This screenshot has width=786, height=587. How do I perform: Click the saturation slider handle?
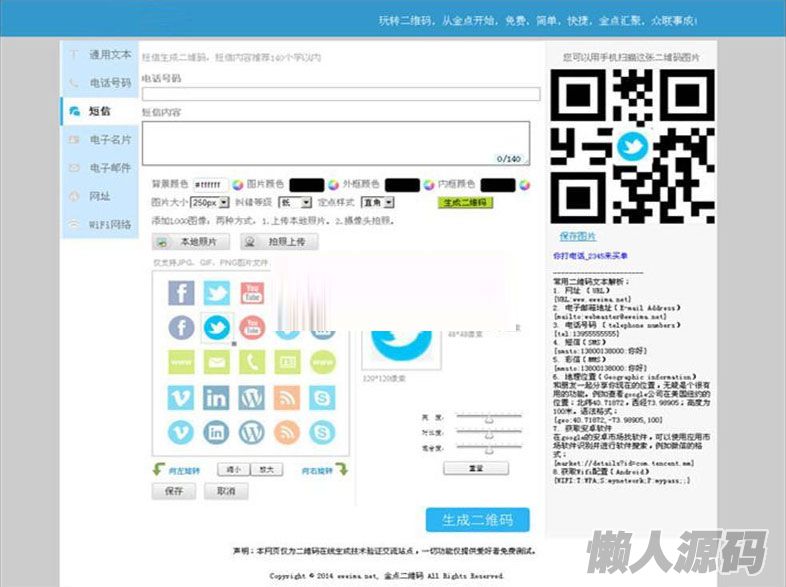click(x=489, y=449)
